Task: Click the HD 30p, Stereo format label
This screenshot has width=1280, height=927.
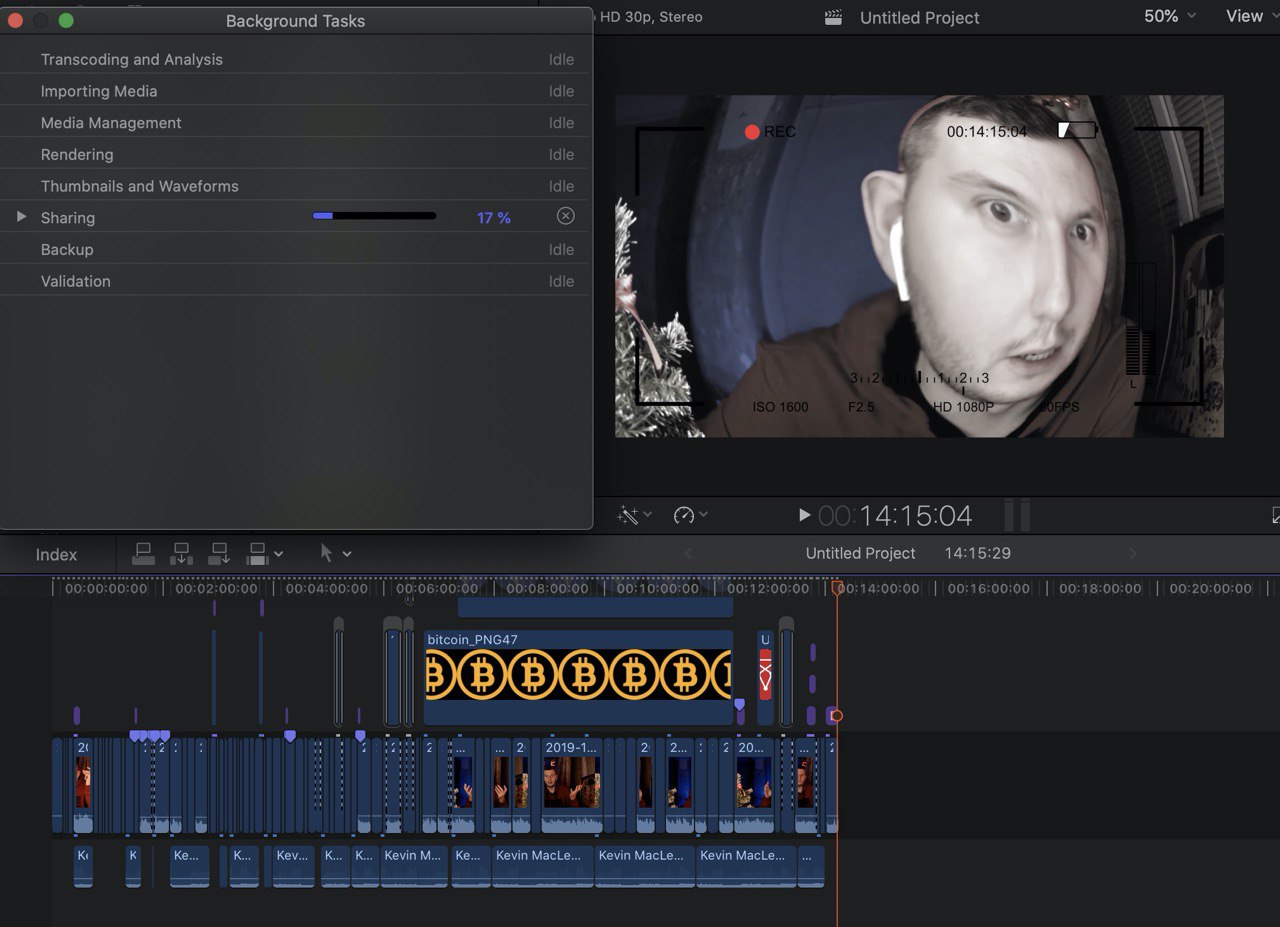Action: pos(650,17)
